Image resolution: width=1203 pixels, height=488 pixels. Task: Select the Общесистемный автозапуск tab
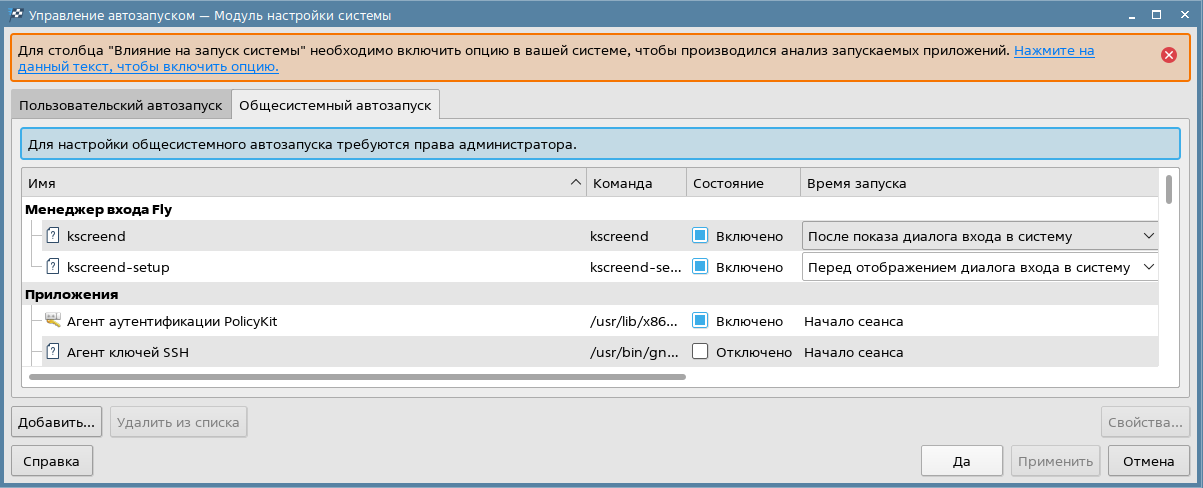coord(335,104)
